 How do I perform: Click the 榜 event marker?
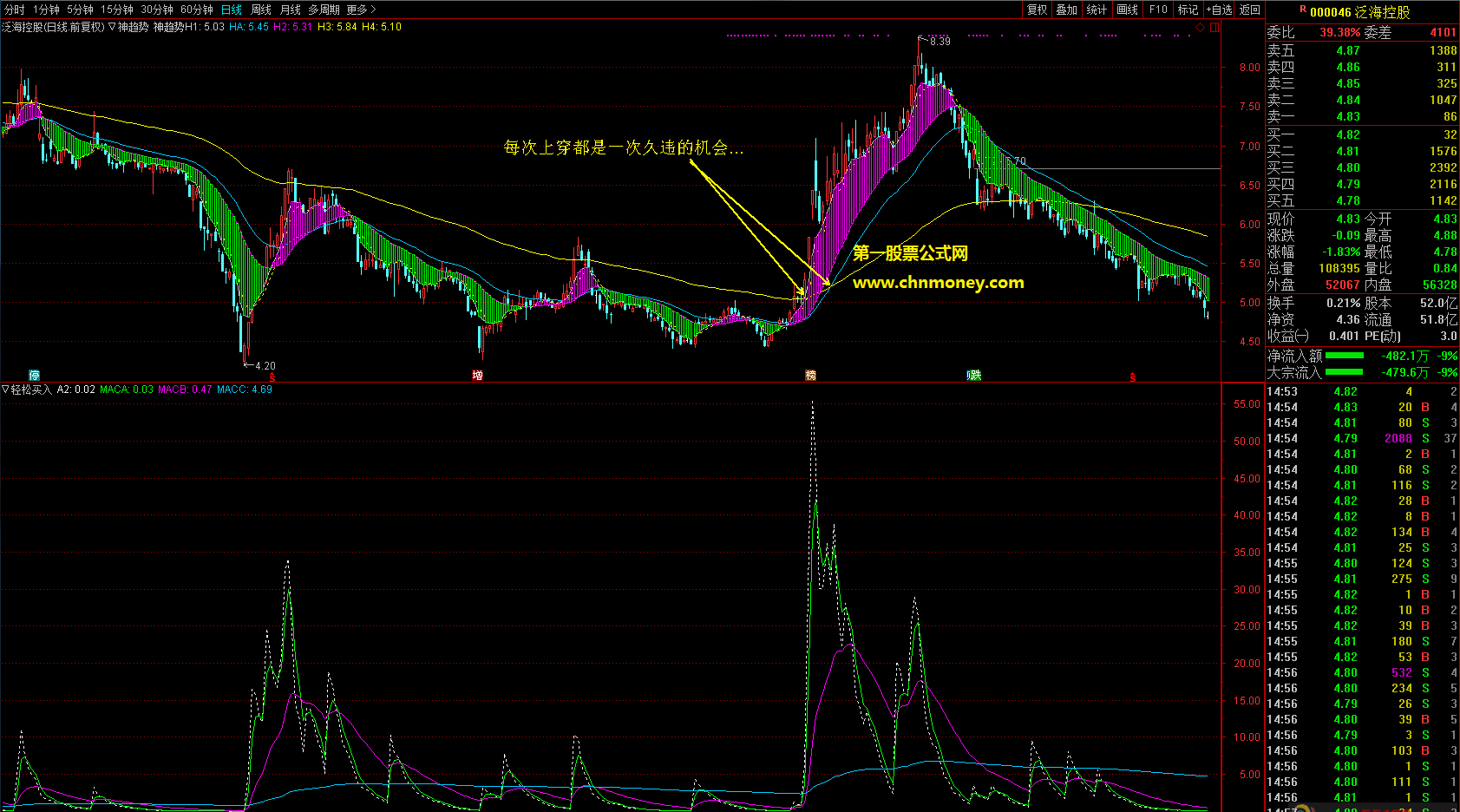pos(810,375)
